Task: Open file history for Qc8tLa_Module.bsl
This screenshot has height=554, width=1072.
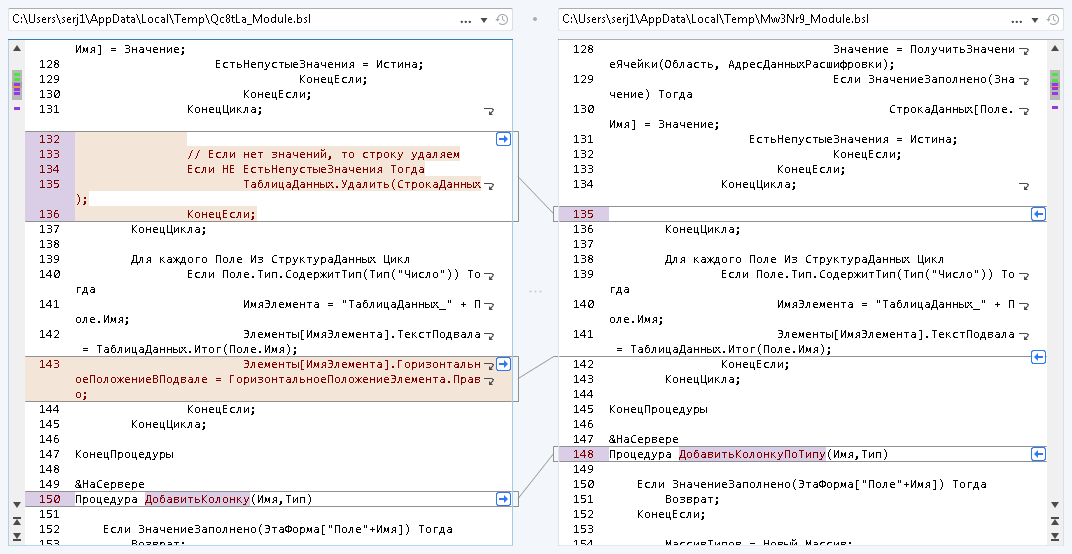Action: [x=502, y=20]
